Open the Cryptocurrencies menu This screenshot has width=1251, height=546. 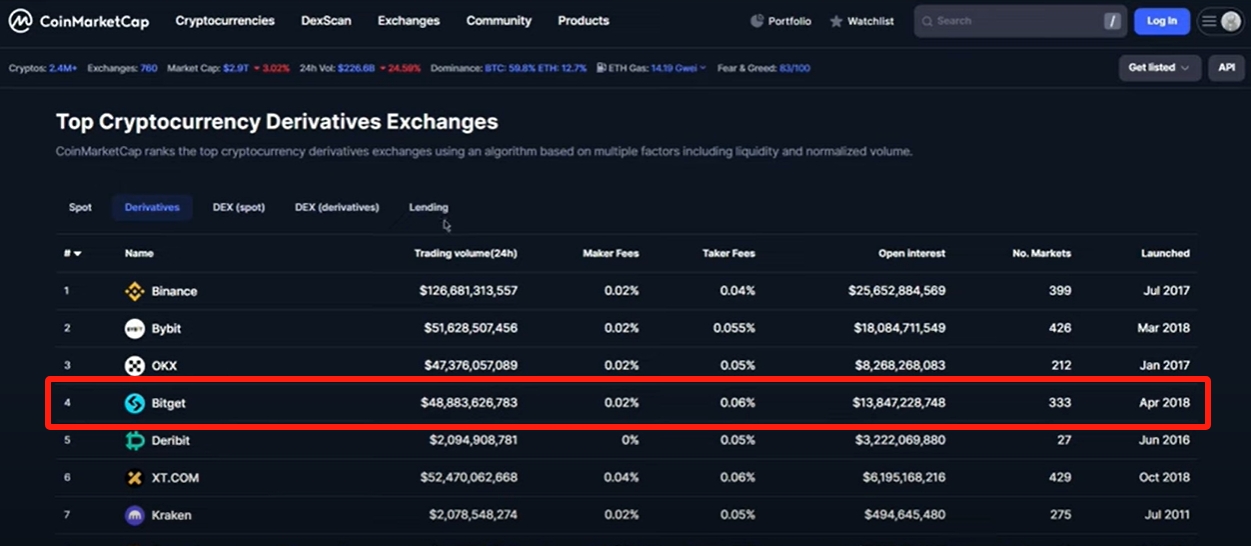click(224, 20)
